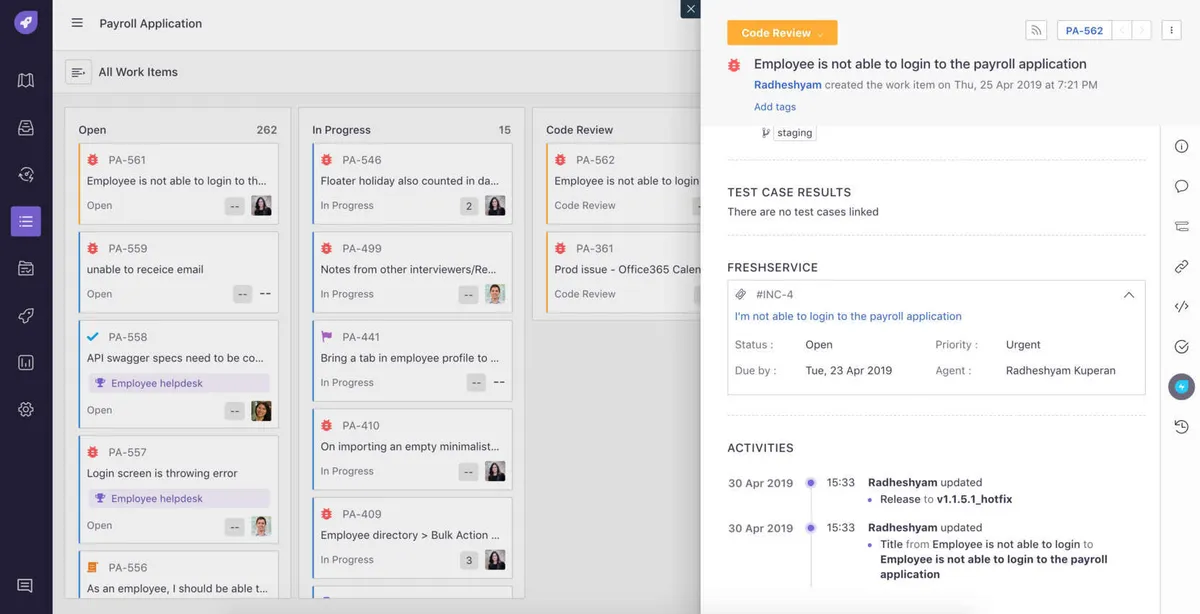The height and width of the screenshot is (614, 1200).
Task: Open card PA-441 Bring a tab in employee profile
Action: 412,360
